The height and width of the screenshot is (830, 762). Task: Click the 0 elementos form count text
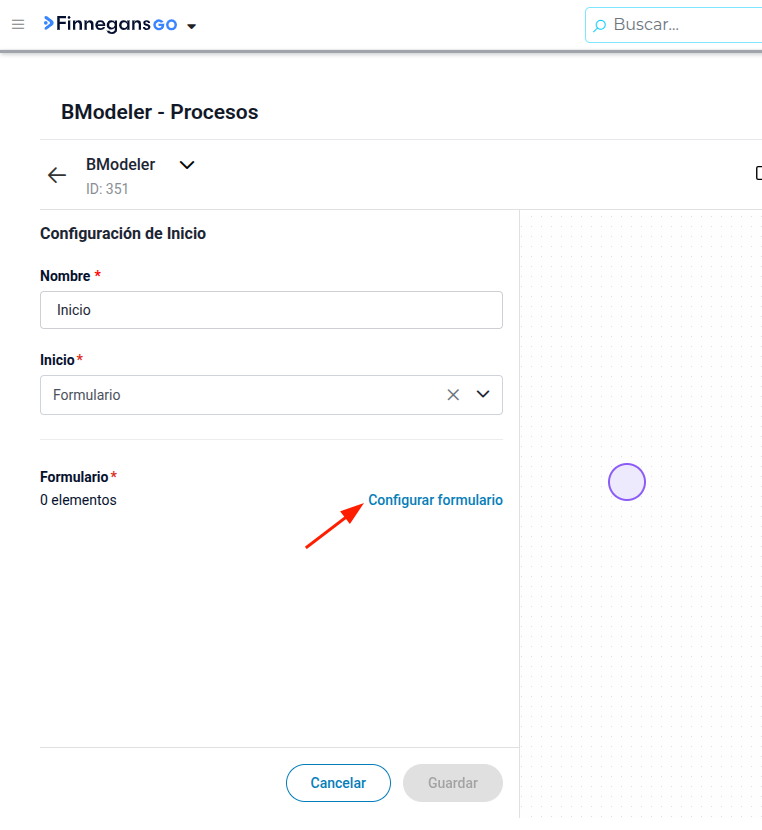point(78,500)
